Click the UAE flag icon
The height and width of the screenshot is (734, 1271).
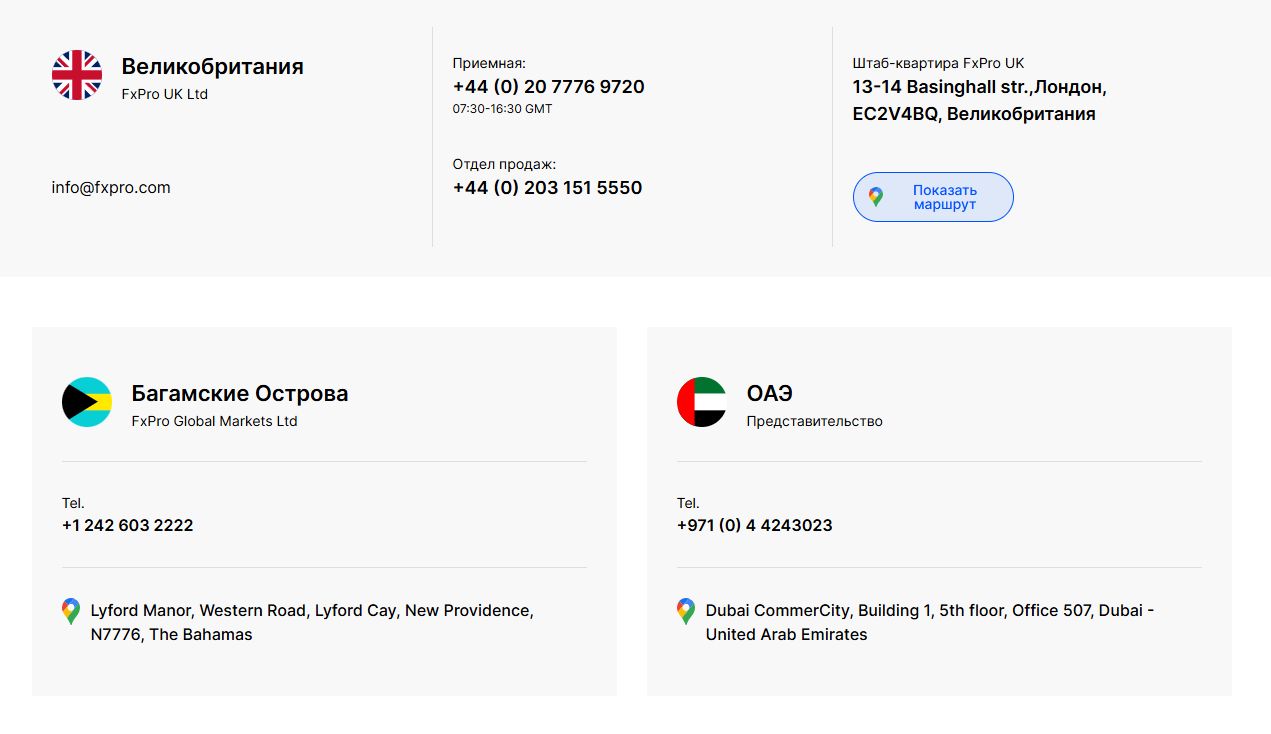702,402
